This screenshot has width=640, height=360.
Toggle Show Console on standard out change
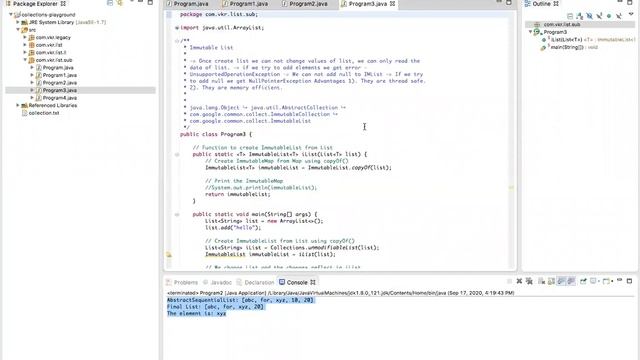point(561,281)
